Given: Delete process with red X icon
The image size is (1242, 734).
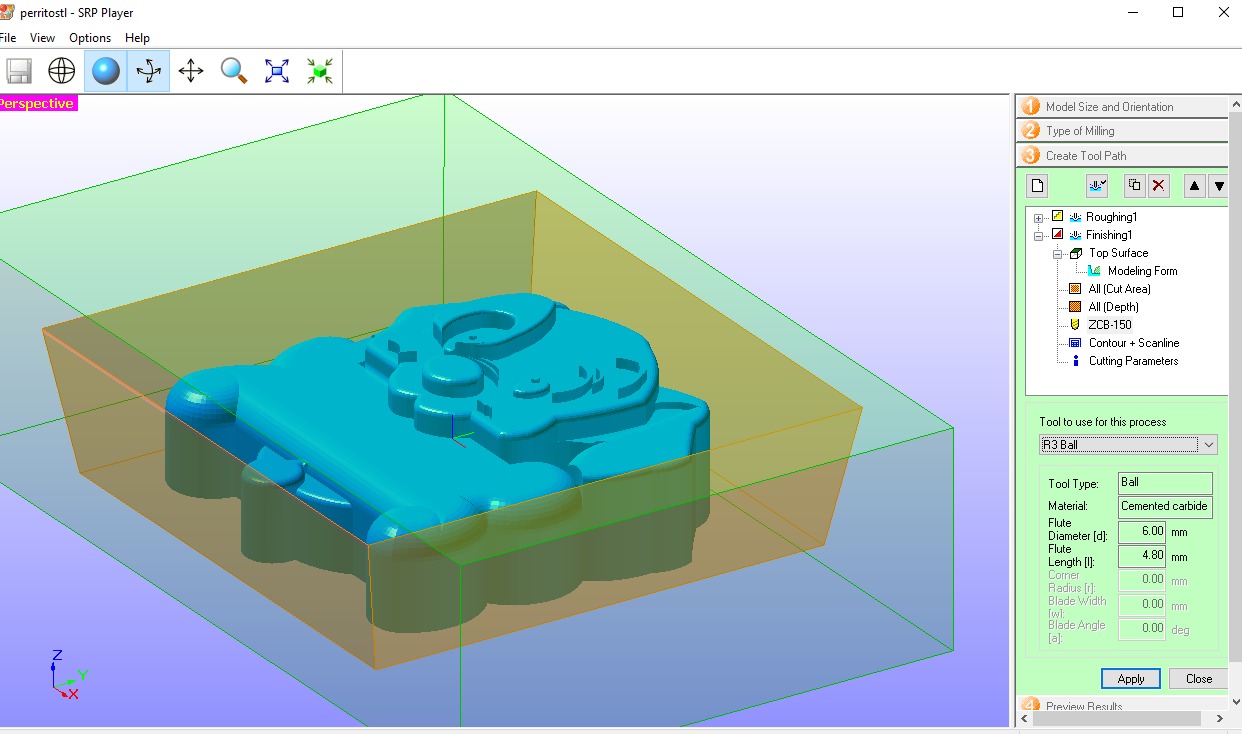Looking at the screenshot, I should tap(1159, 185).
